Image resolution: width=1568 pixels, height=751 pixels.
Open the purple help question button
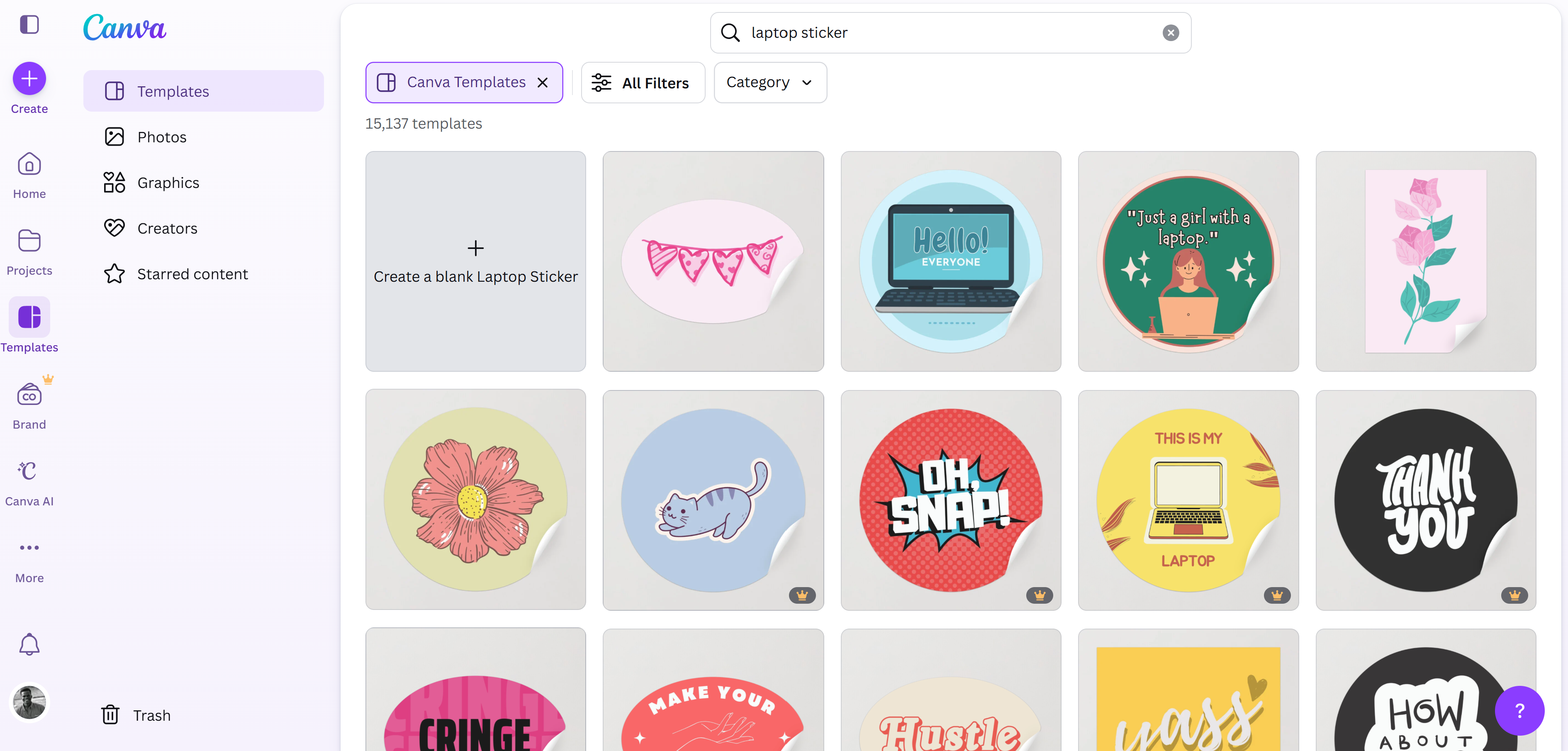click(1519, 710)
